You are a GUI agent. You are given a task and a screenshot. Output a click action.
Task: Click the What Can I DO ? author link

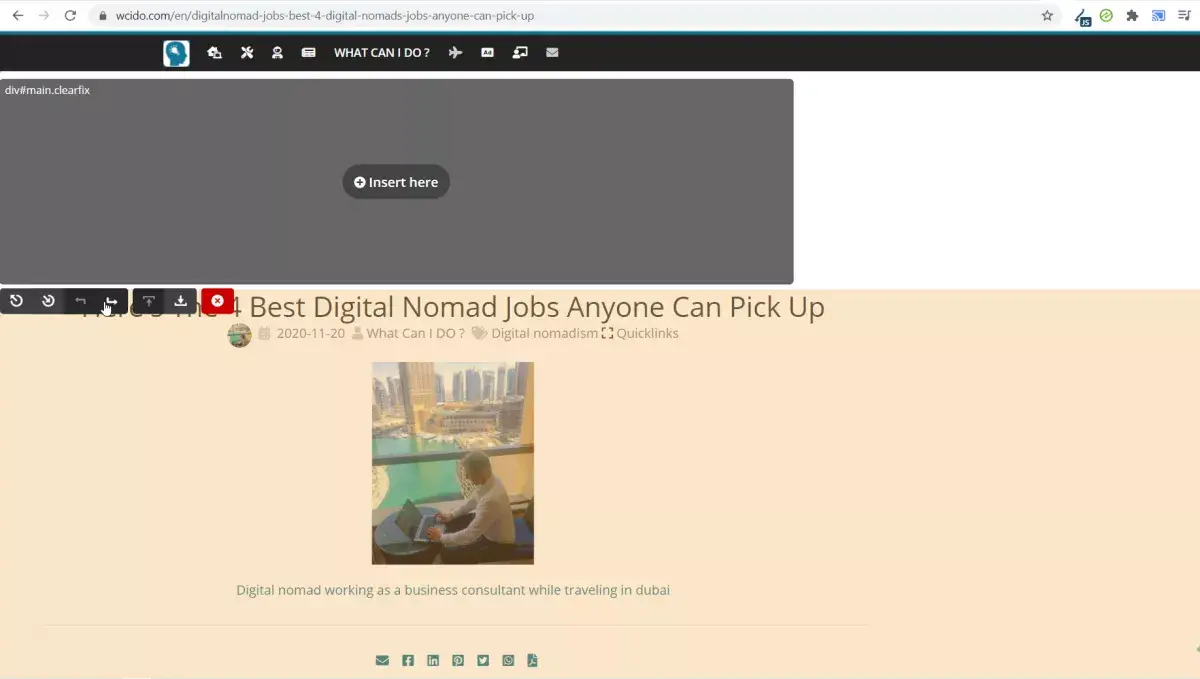415,334
